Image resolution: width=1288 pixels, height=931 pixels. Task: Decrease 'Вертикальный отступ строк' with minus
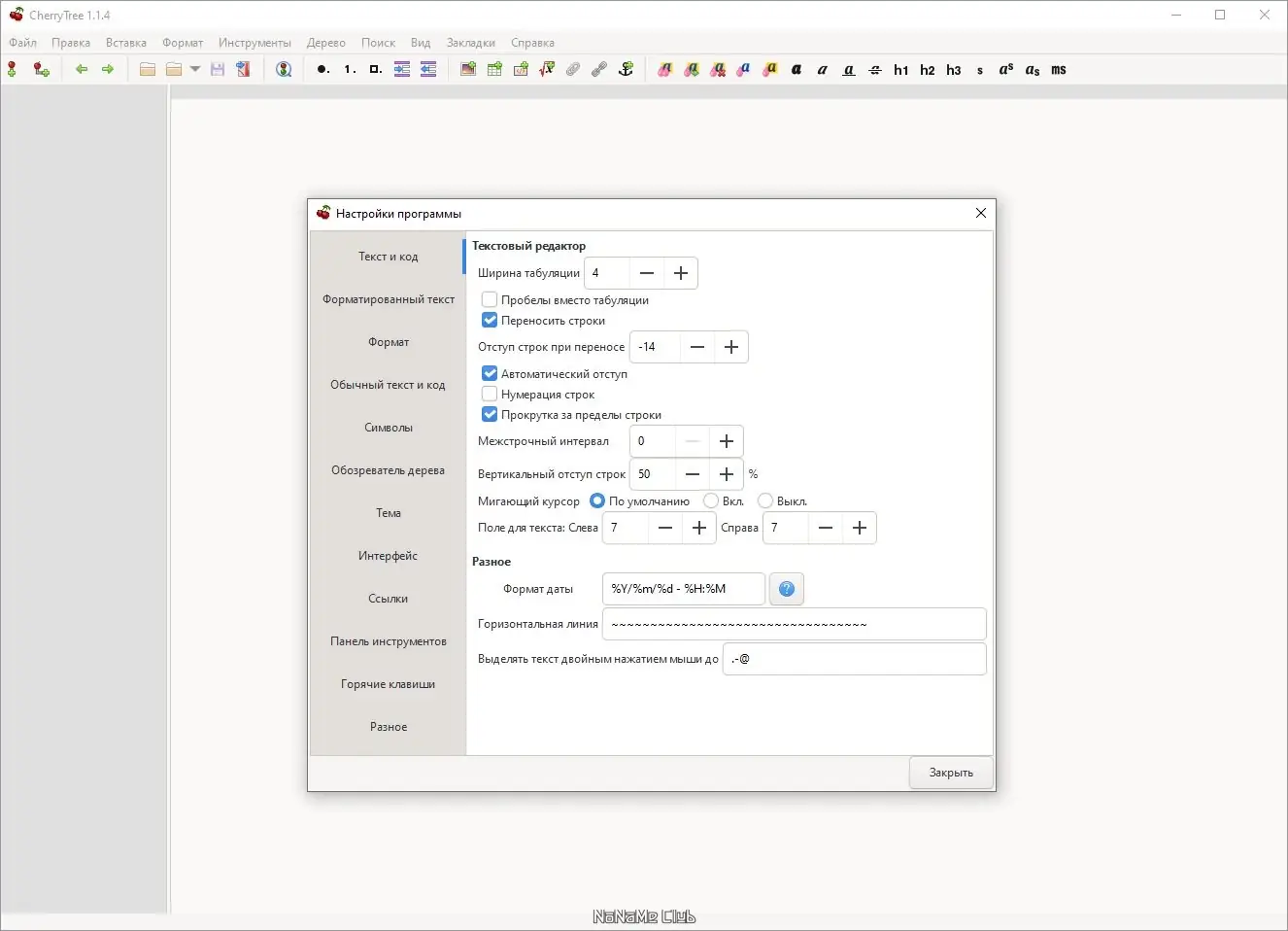click(693, 474)
